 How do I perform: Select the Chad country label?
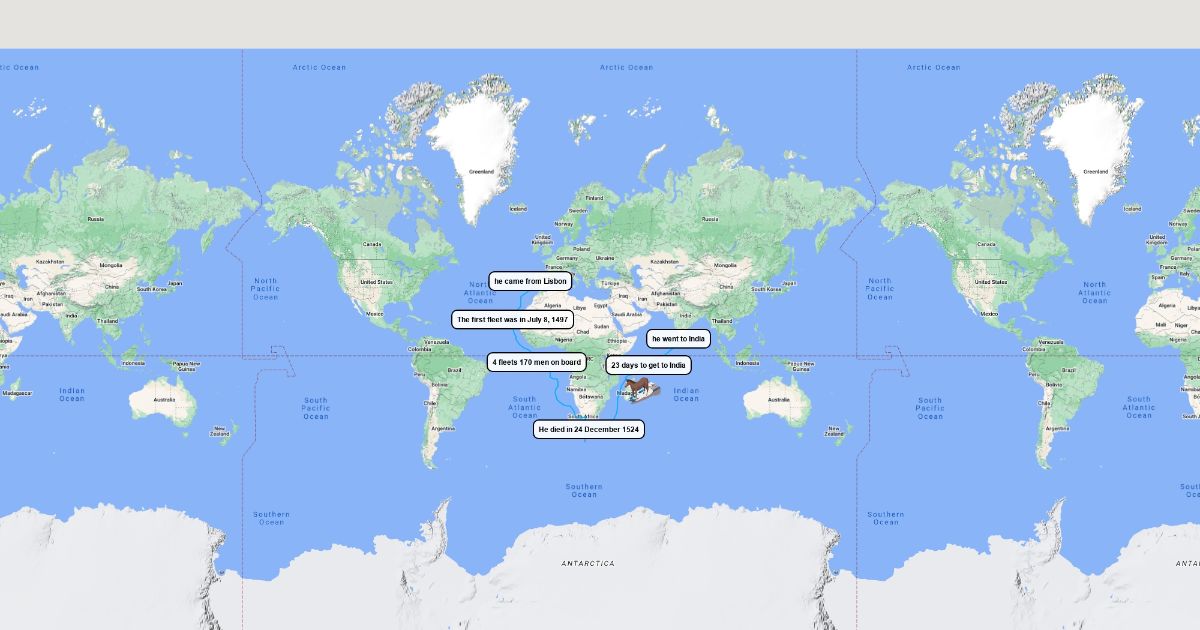coord(582,331)
